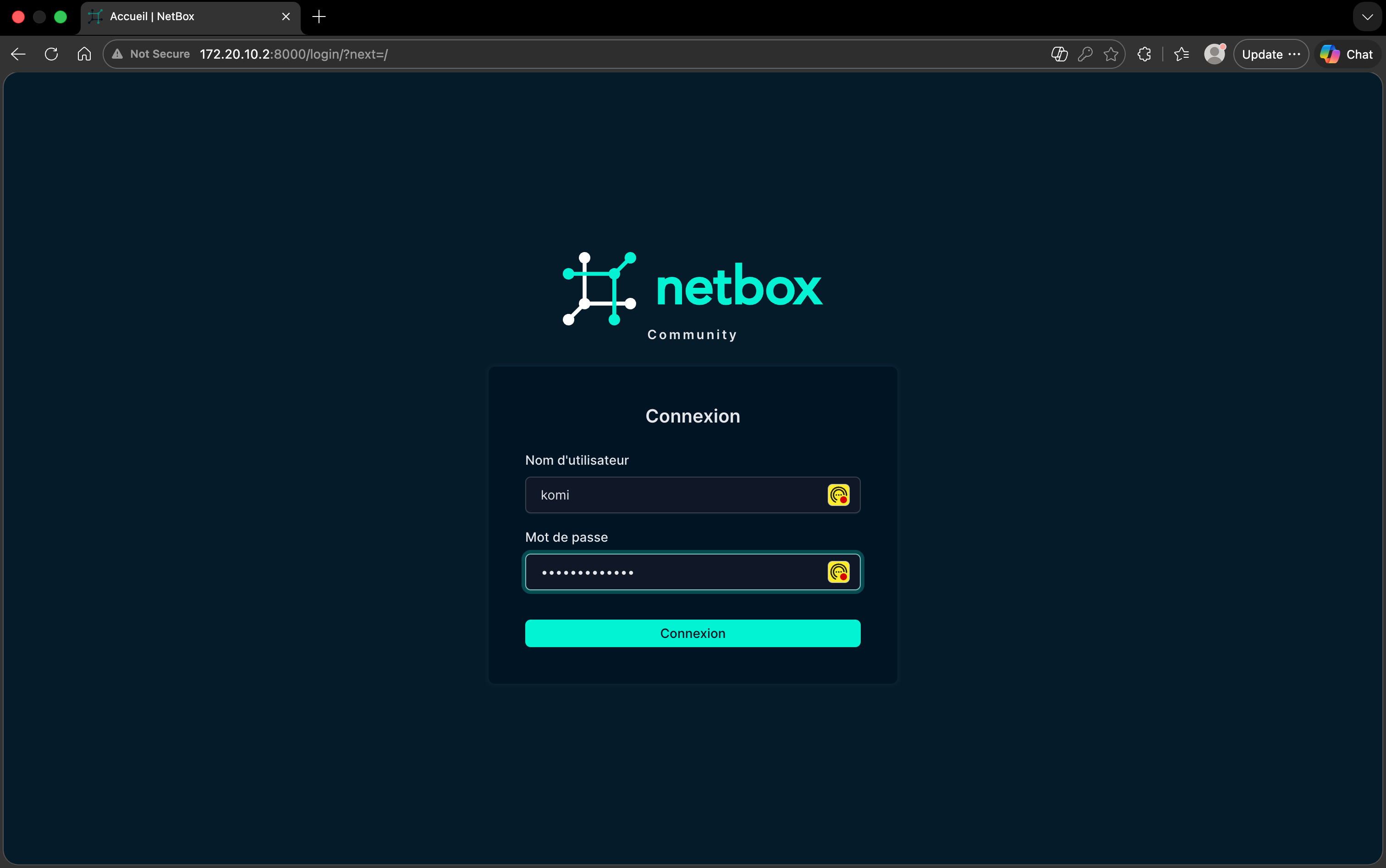Close the Accueil | NetBox tab

click(x=286, y=16)
